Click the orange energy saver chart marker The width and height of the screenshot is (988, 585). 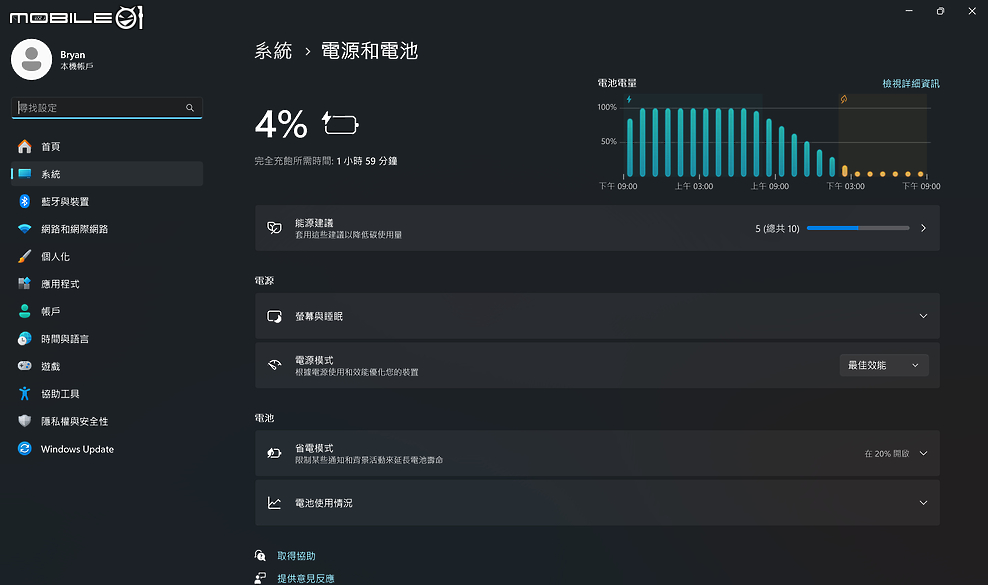[x=844, y=100]
